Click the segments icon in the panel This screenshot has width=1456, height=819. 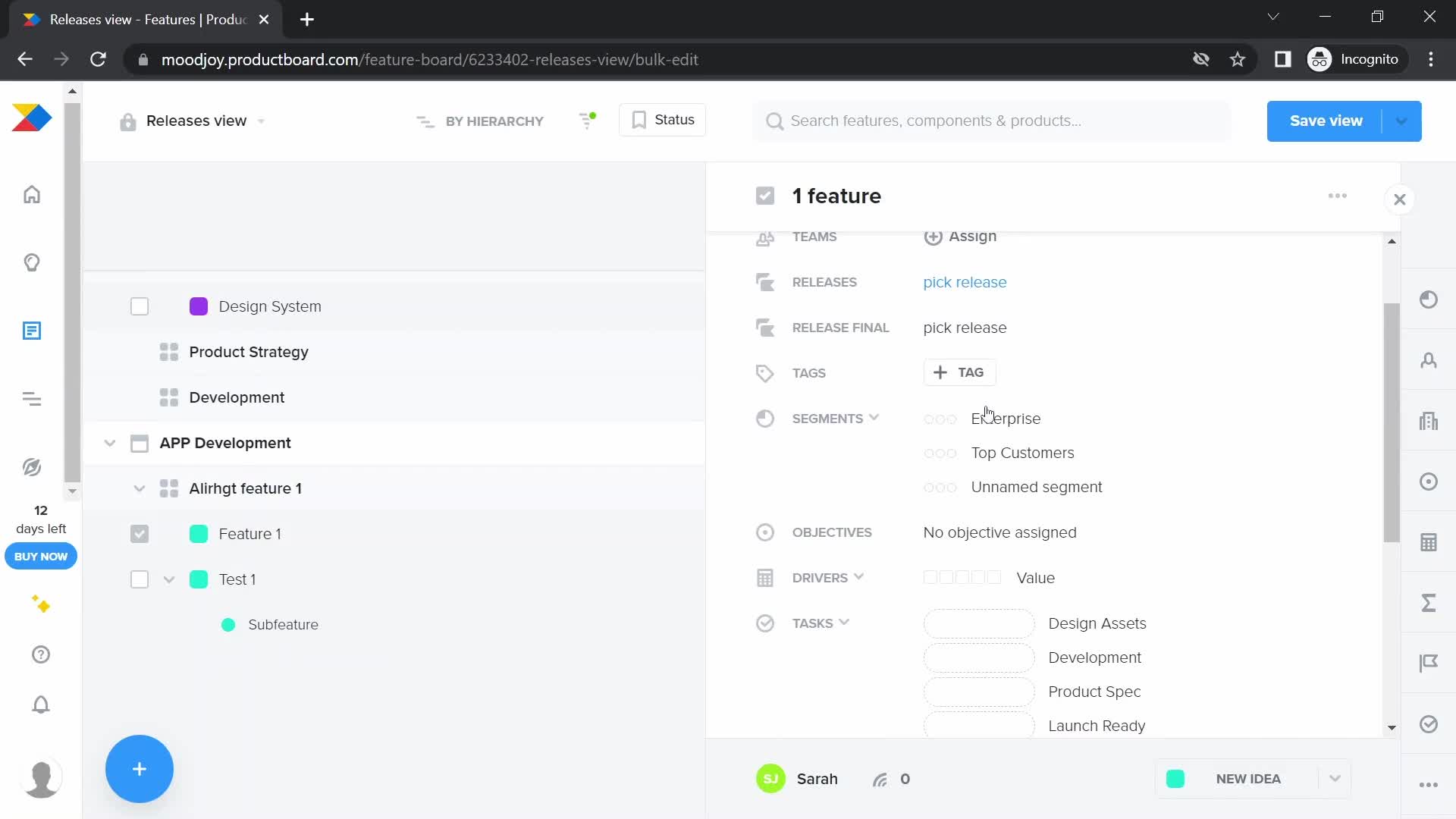pos(765,418)
